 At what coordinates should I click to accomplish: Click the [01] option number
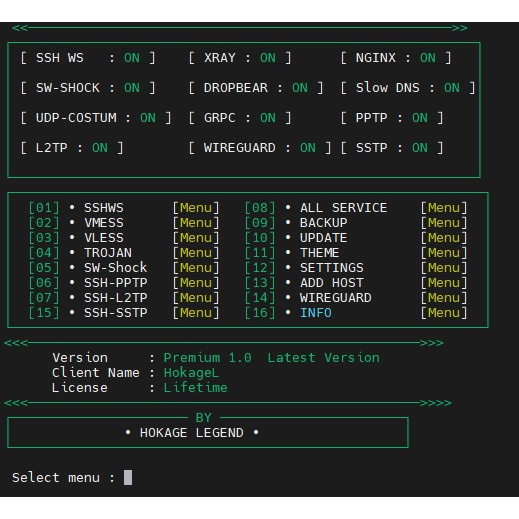pos(44,208)
